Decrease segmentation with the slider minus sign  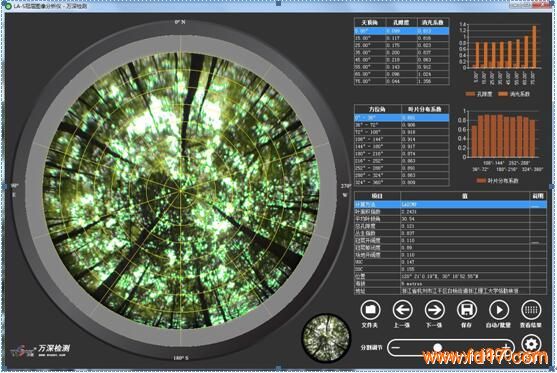point(396,347)
